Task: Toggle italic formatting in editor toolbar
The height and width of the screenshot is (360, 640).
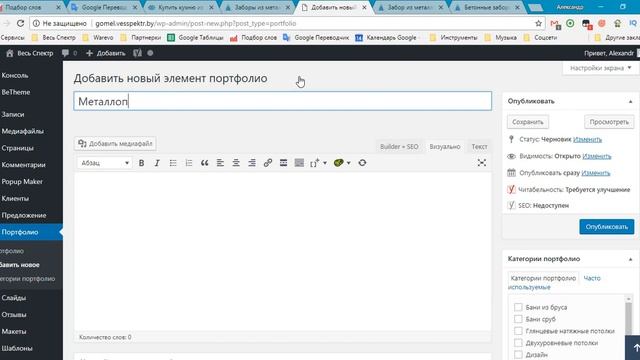Action: (x=157, y=163)
